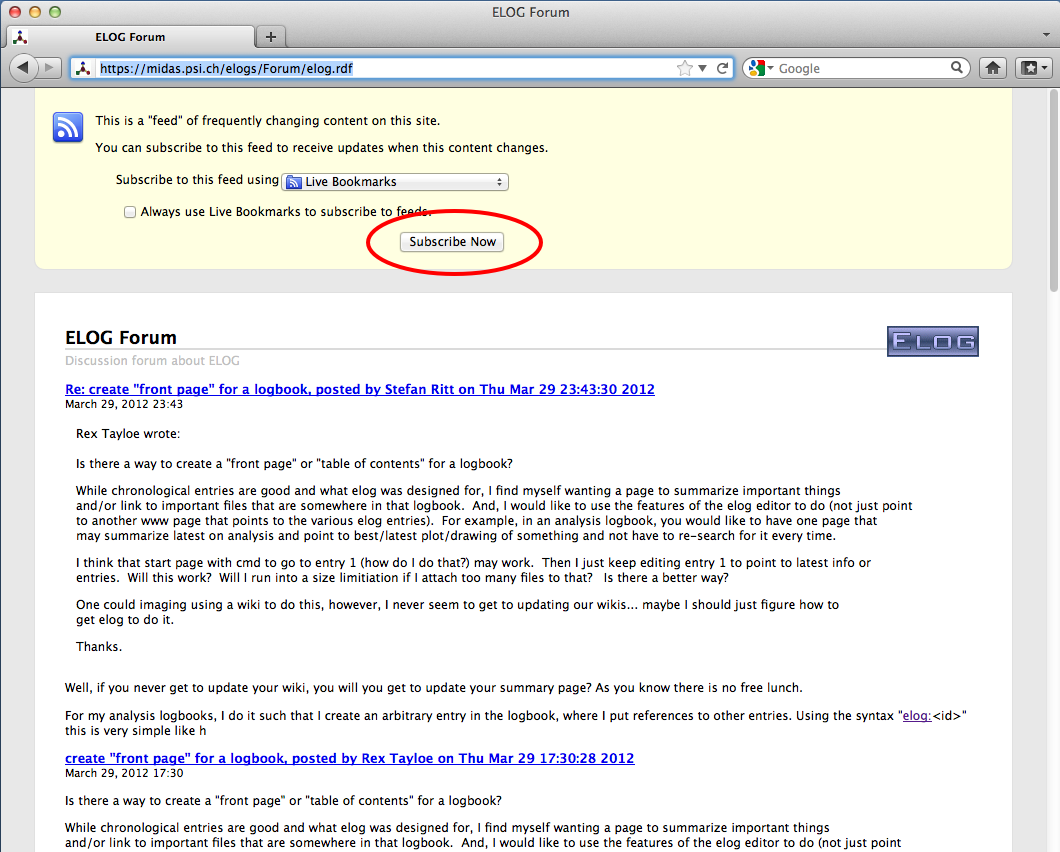Click the blue RSS feed icon

[68, 127]
